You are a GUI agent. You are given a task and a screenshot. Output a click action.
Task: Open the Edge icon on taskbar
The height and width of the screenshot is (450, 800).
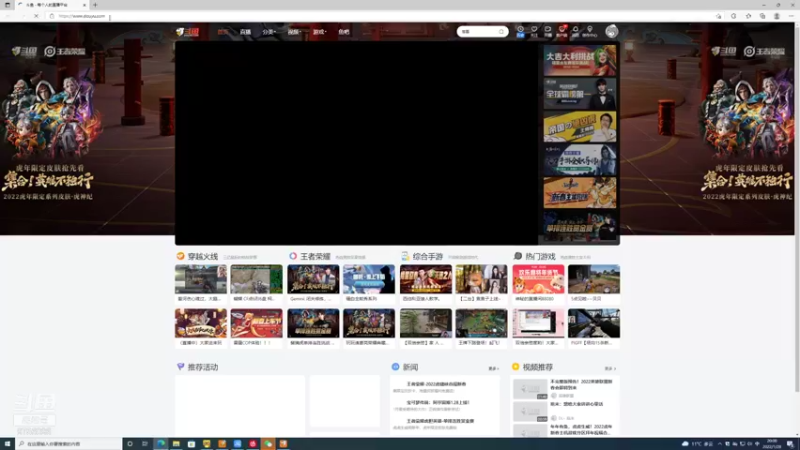pos(161,444)
